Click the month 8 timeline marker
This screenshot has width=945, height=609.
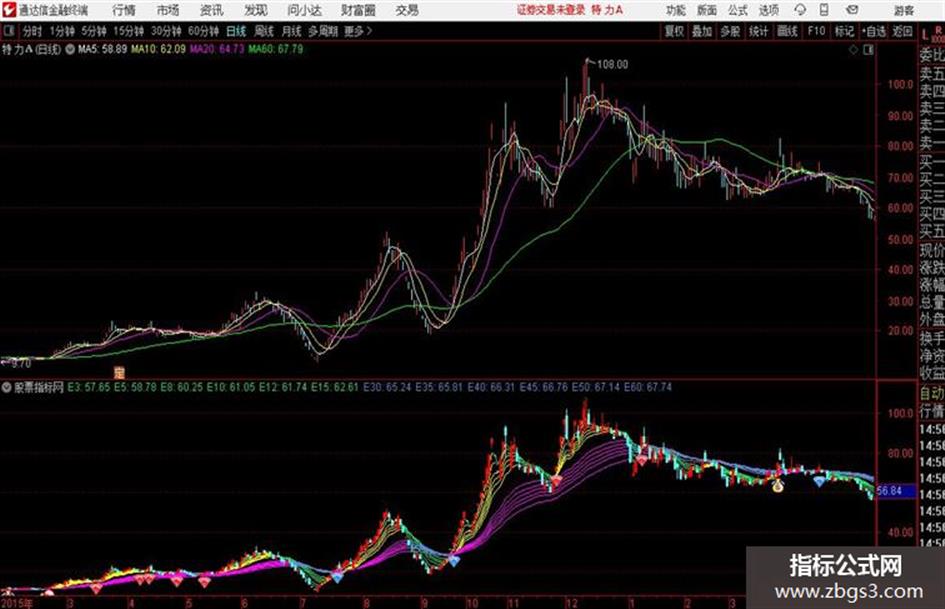tap(366, 603)
